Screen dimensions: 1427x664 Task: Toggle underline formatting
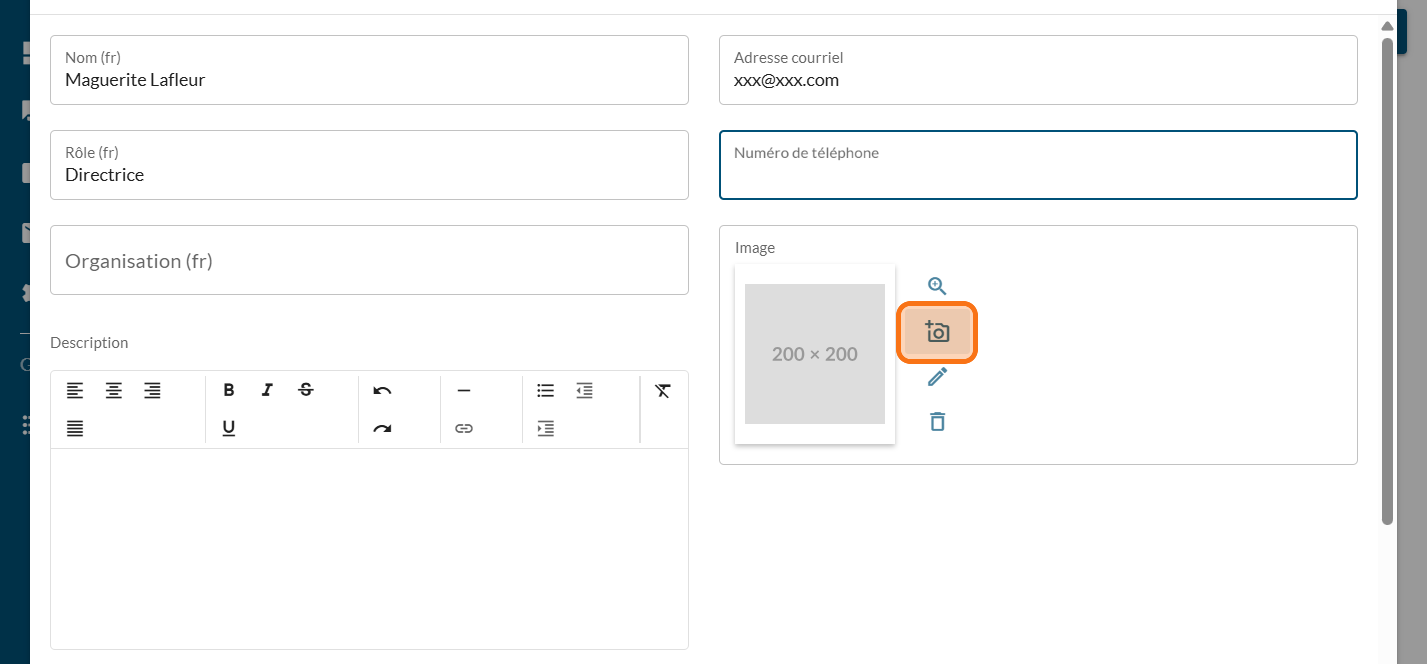(229, 428)
